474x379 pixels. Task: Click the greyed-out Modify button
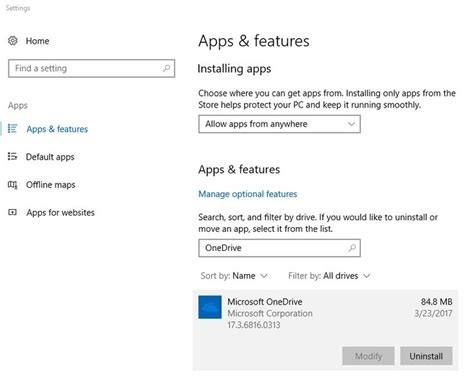tap(368, 356)
